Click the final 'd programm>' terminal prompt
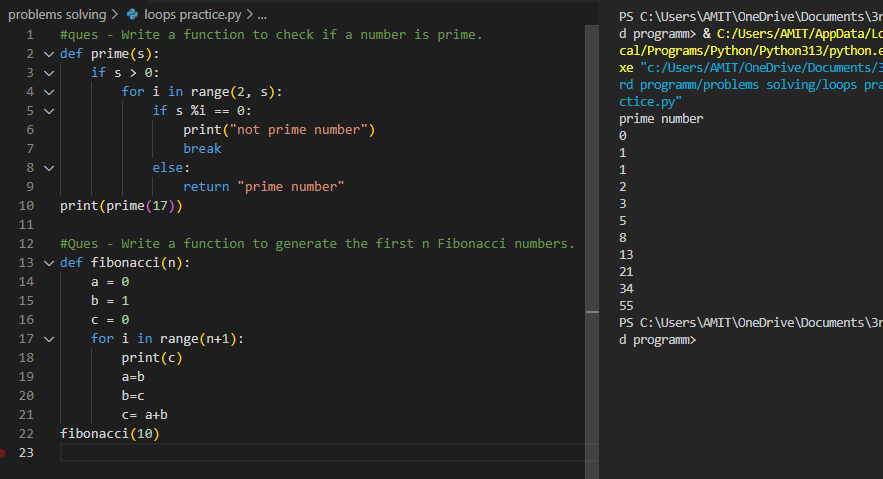883x479 pixels. 657,340
